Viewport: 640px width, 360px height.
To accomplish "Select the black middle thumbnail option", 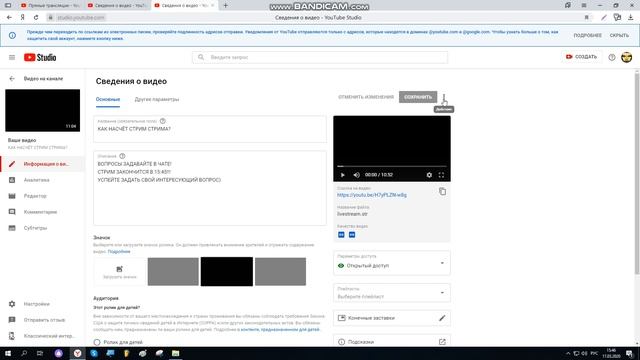I will tap(227, 271).
